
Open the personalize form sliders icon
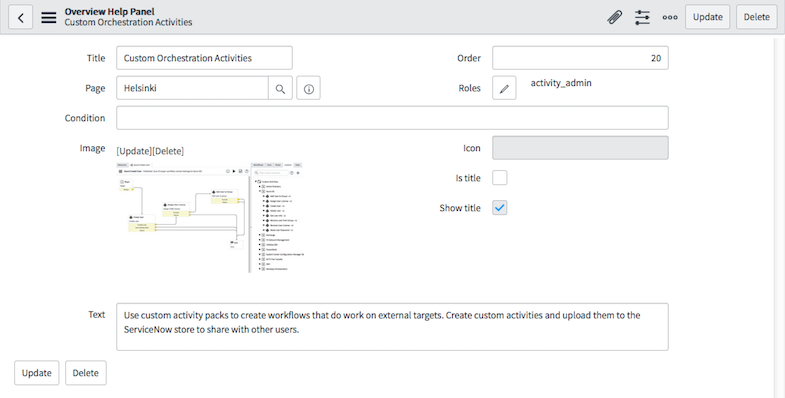[642, 17]
